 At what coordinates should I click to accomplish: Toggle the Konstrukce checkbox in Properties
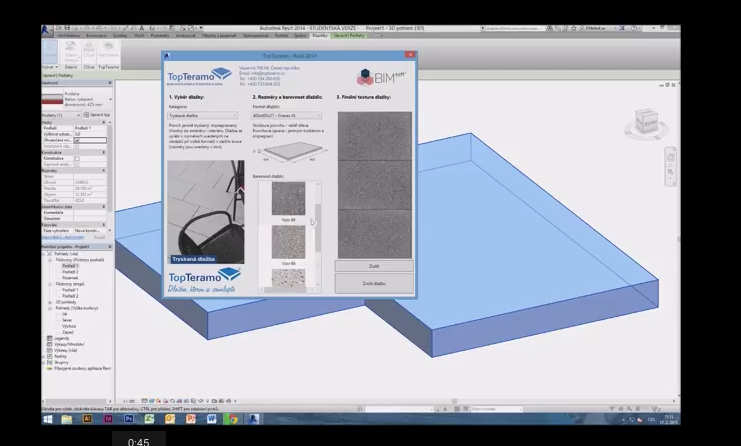(77, 159)
